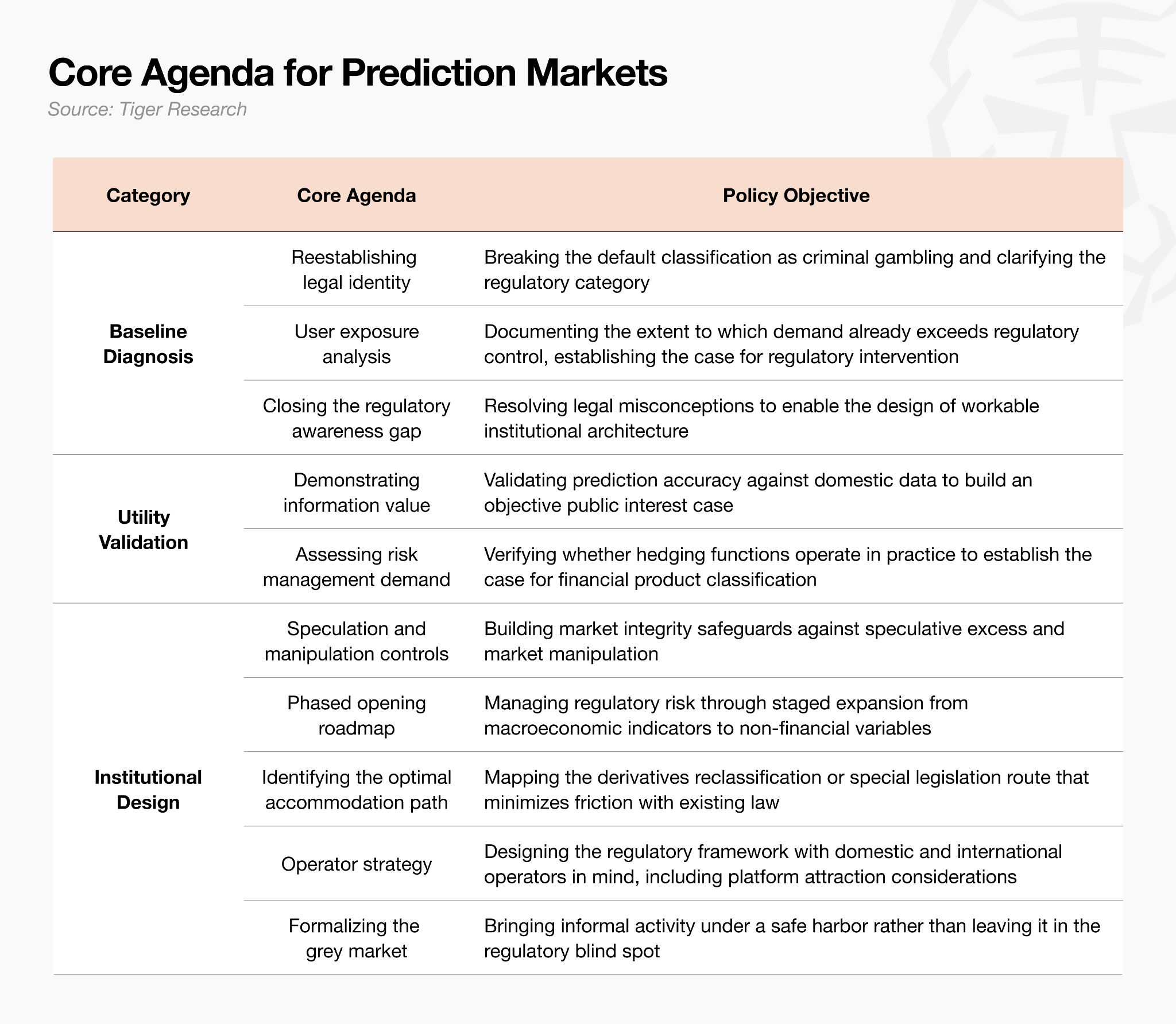Select the Phased opening roadmap cell
Viewport: 1176px width, 1024px height.
(357, 715)
